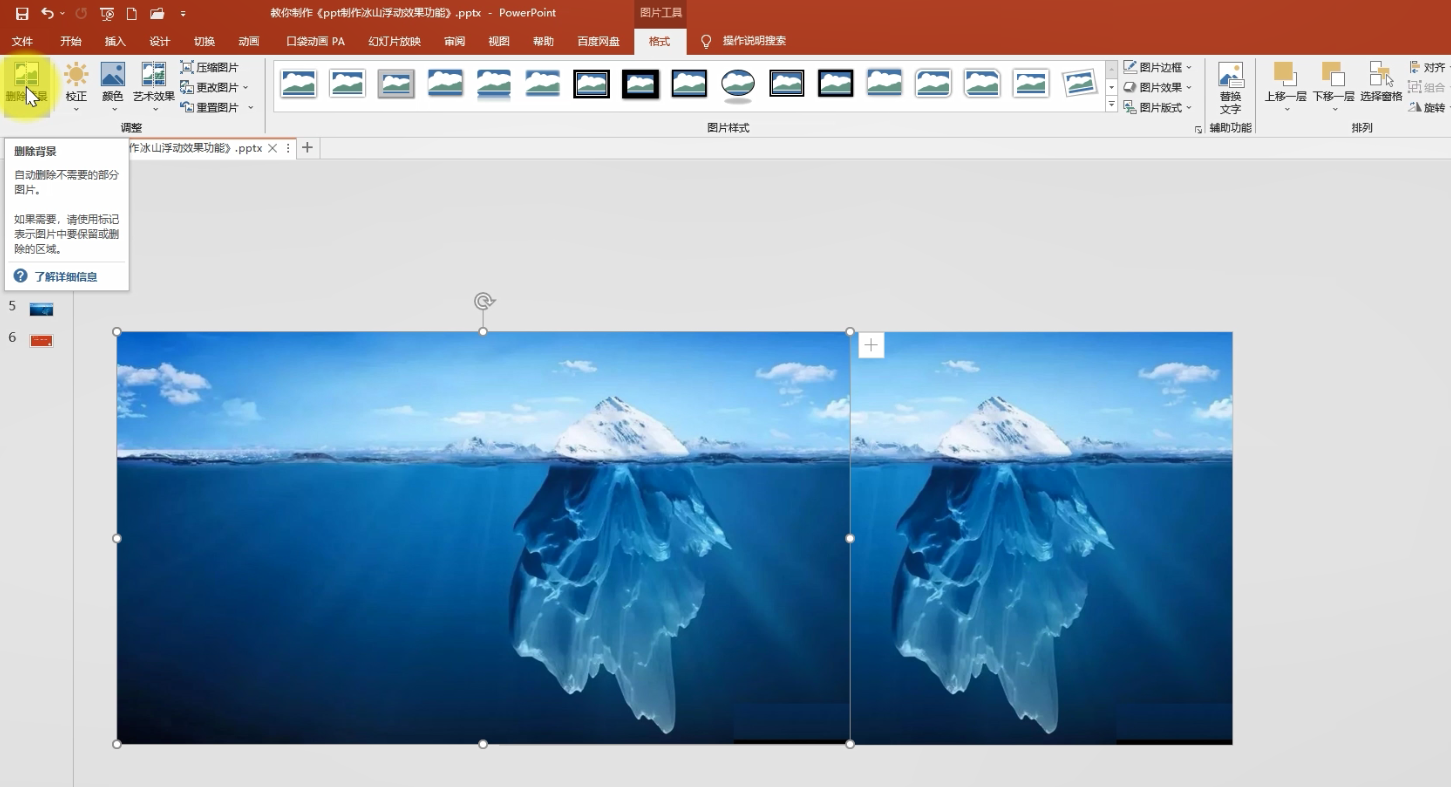Close the open .pptx document tab
This screenshot has height=787, width=1451.
tap(272, 148)
